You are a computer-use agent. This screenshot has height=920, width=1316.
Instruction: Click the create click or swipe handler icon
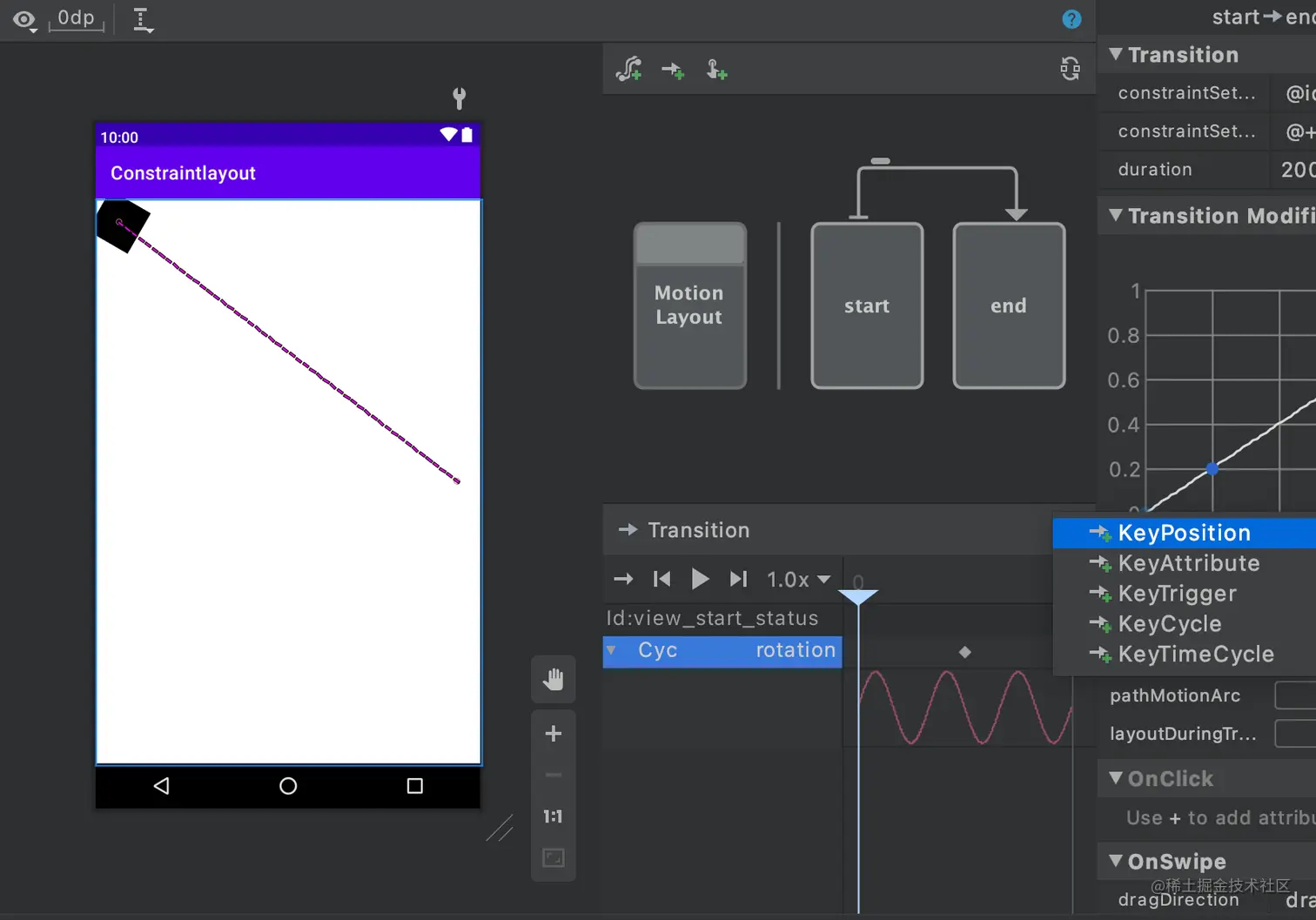pyautogui.click(x=716, y=70)
